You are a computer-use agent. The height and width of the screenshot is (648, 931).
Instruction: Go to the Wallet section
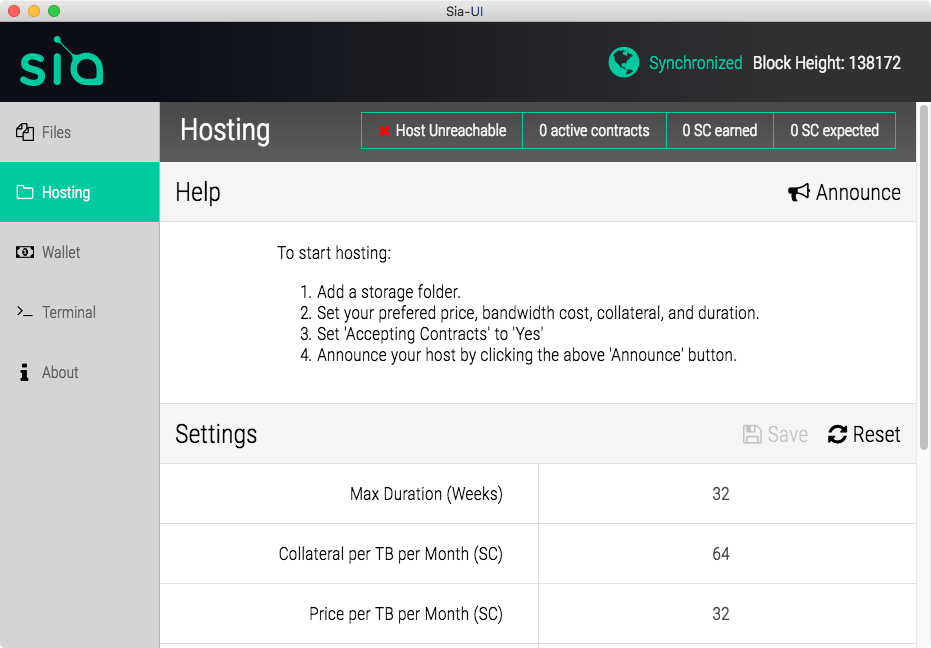coord(80,252)
